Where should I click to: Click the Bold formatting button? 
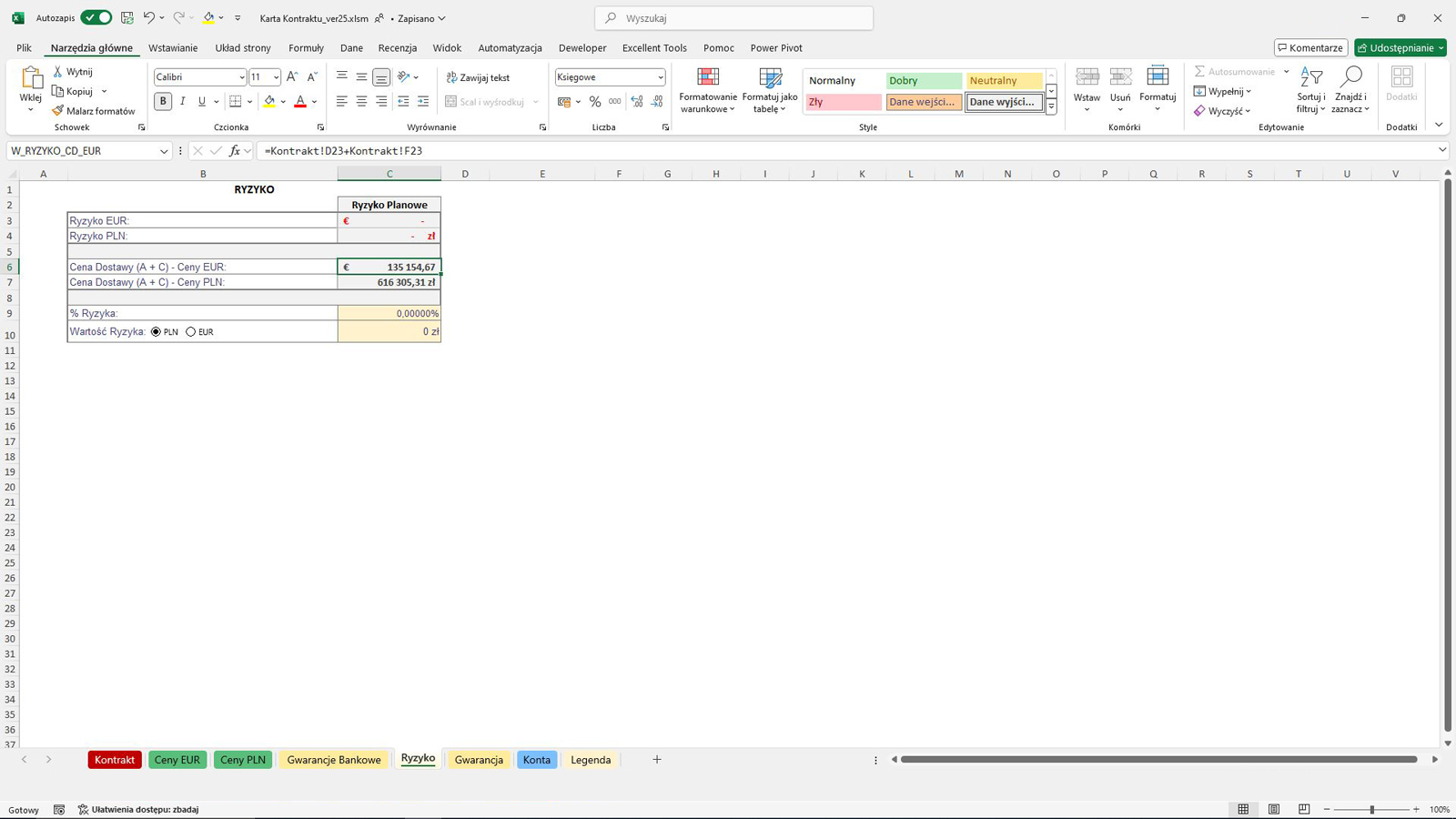(163, 102)
